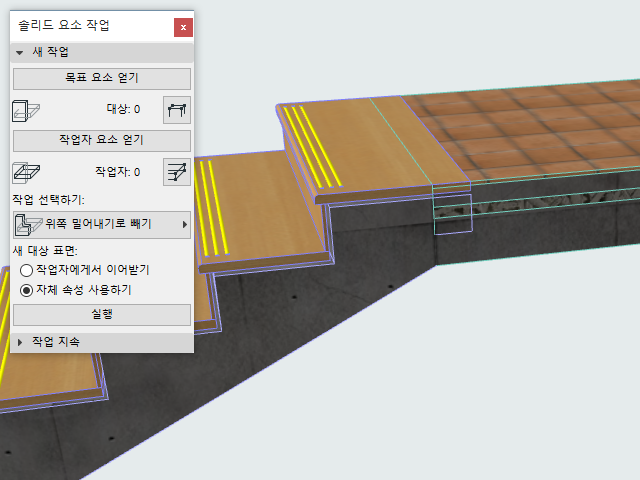Click the 새 대상 표면: label
The image size is (640, 480).
pos(45,250)
